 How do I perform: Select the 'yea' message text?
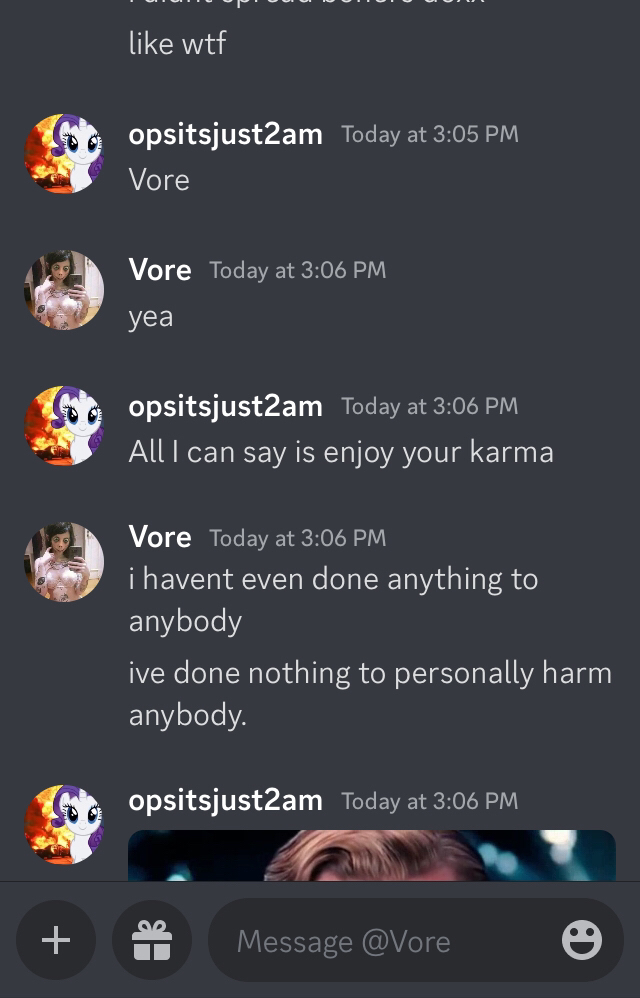[151, 318]
